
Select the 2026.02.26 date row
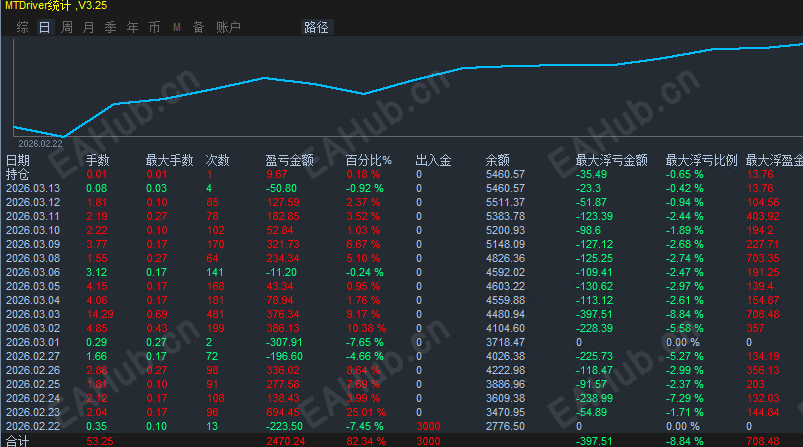[x=33, y=370]
